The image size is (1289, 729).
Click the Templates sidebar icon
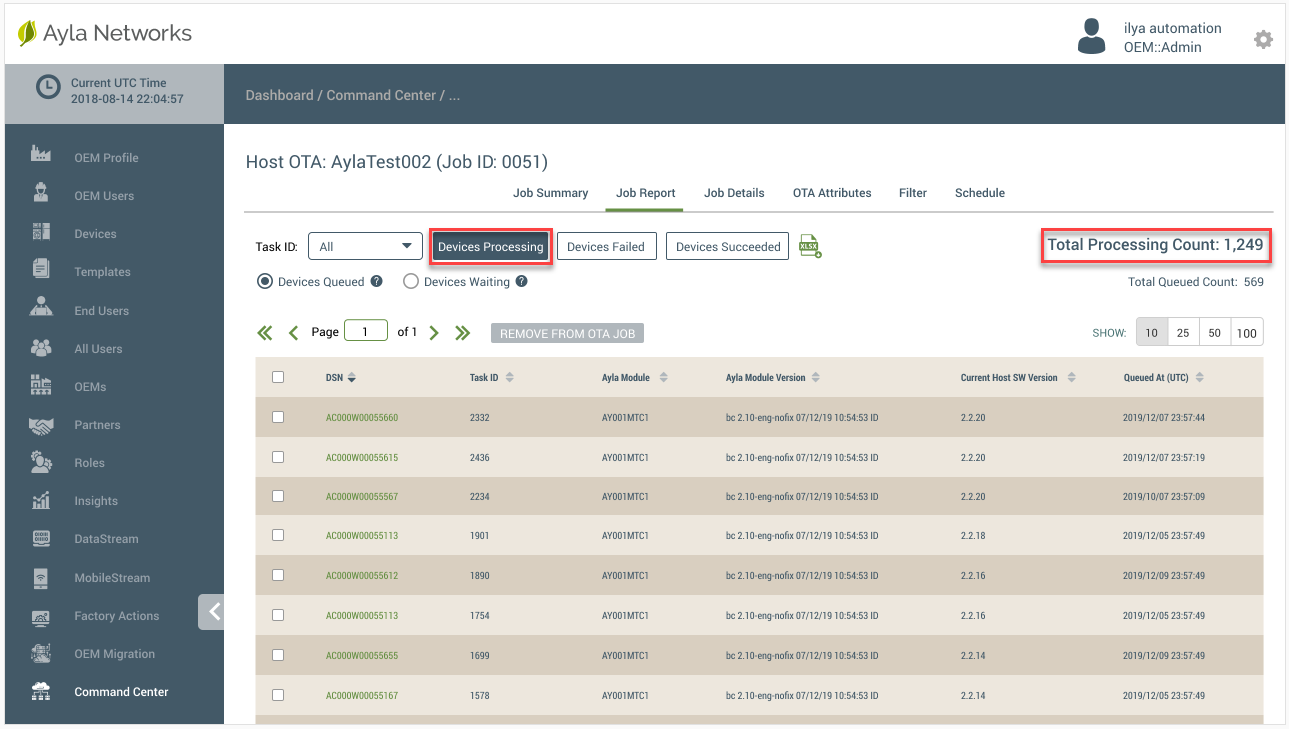coord(41,269)
